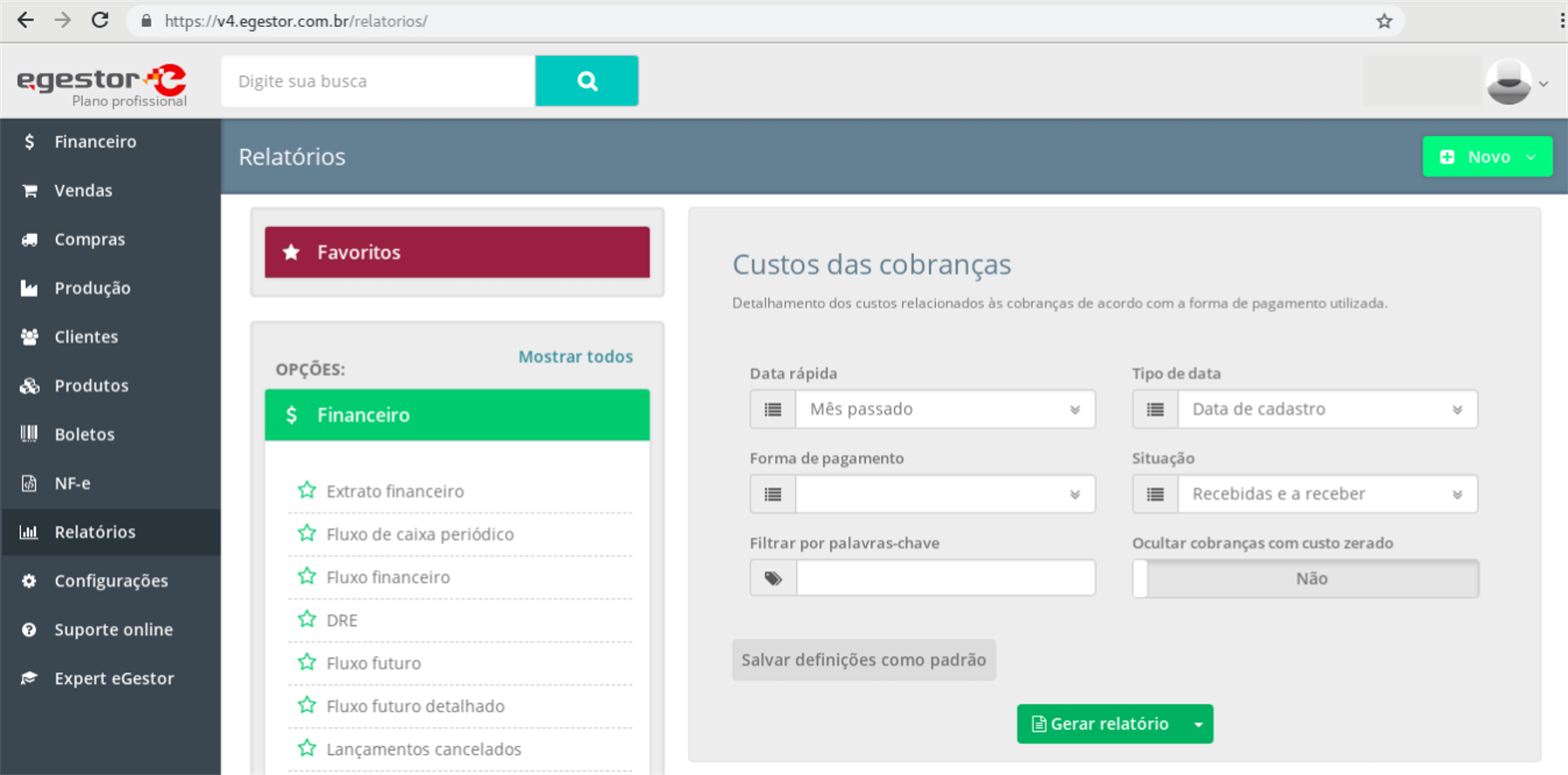Screen dimensions: 1568x775
Task: Click the Favoritos red button
Action: [x=457, y=252]
